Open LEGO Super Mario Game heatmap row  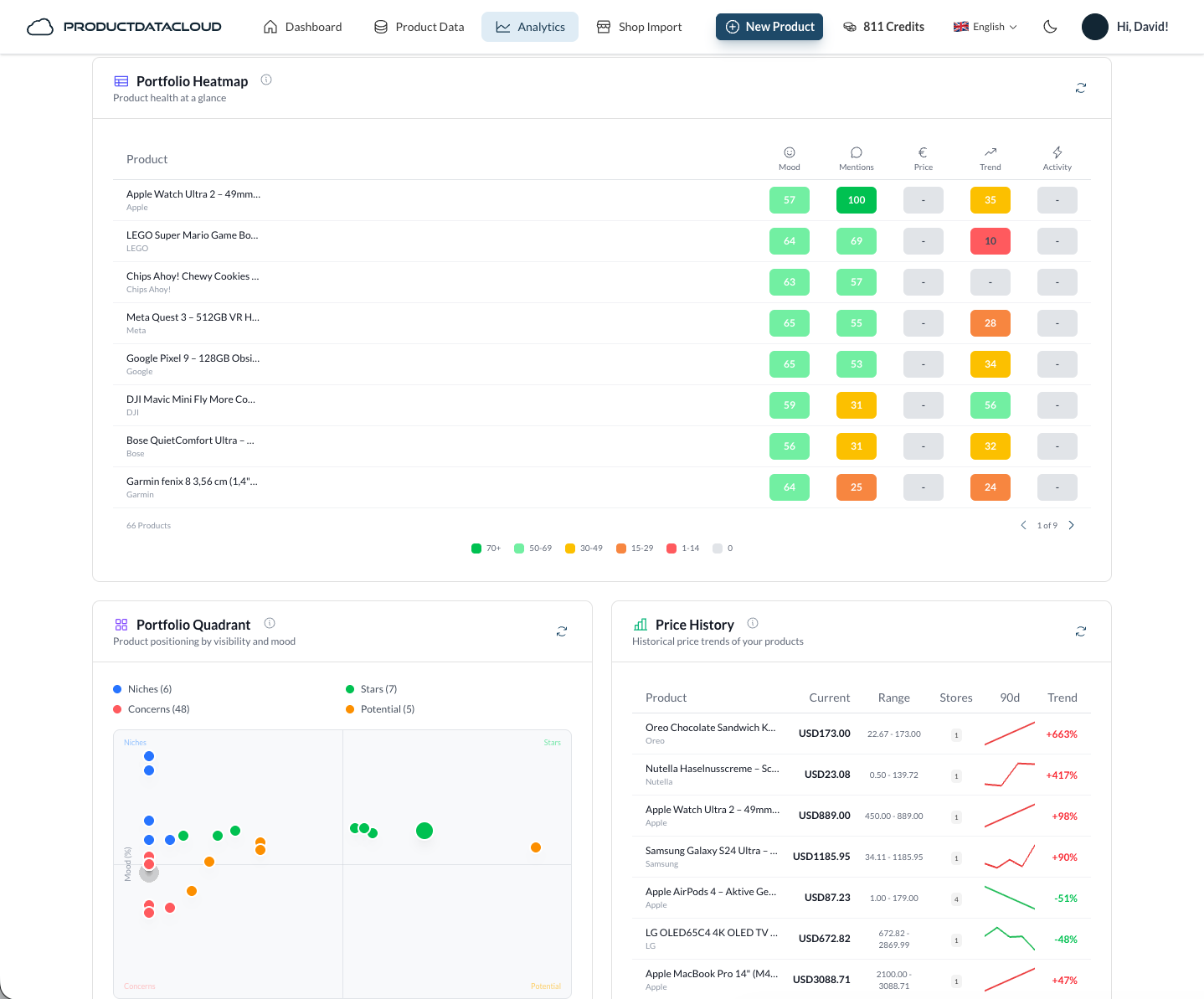[x=602, y=241]
